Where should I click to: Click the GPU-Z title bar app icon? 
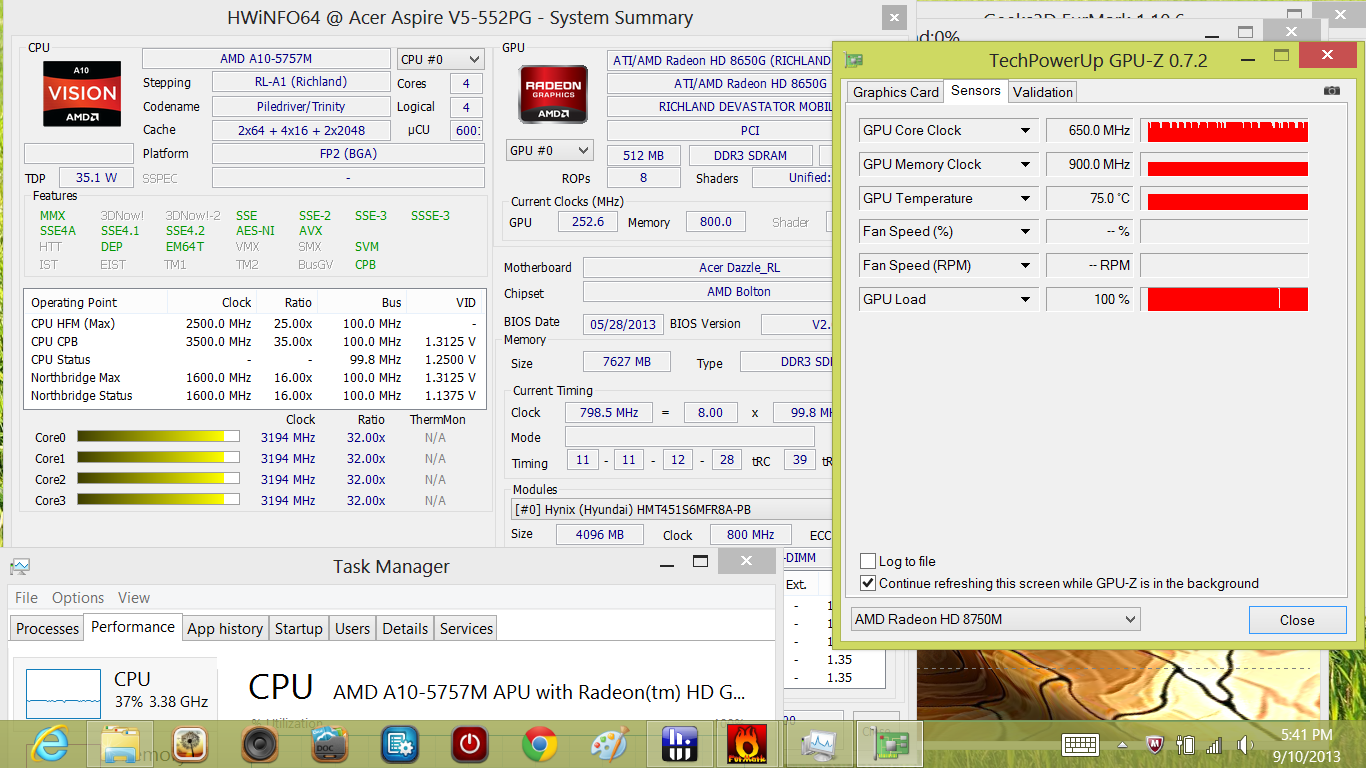tap(854, 60)
